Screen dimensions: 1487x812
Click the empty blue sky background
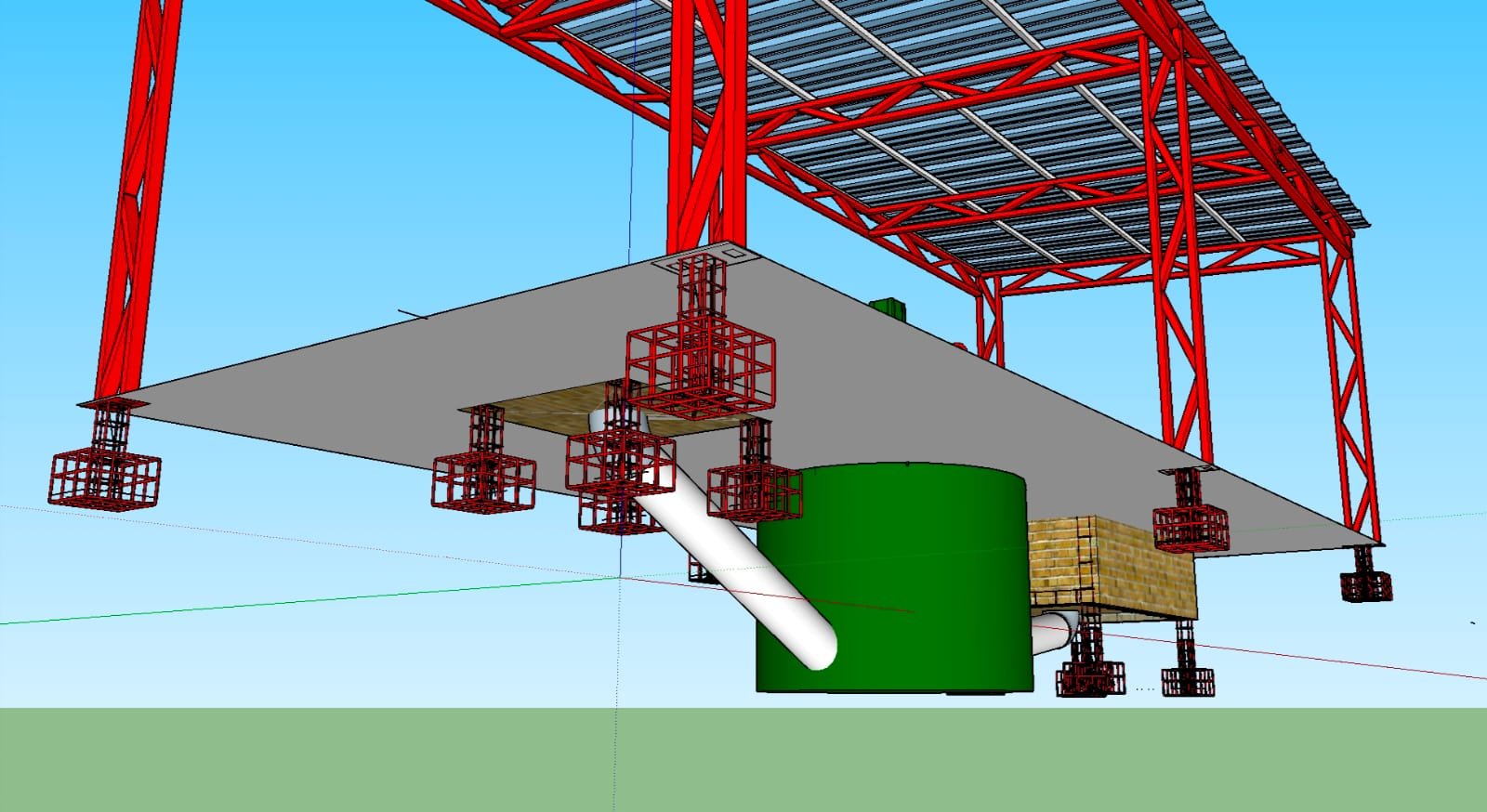(372, 139)
